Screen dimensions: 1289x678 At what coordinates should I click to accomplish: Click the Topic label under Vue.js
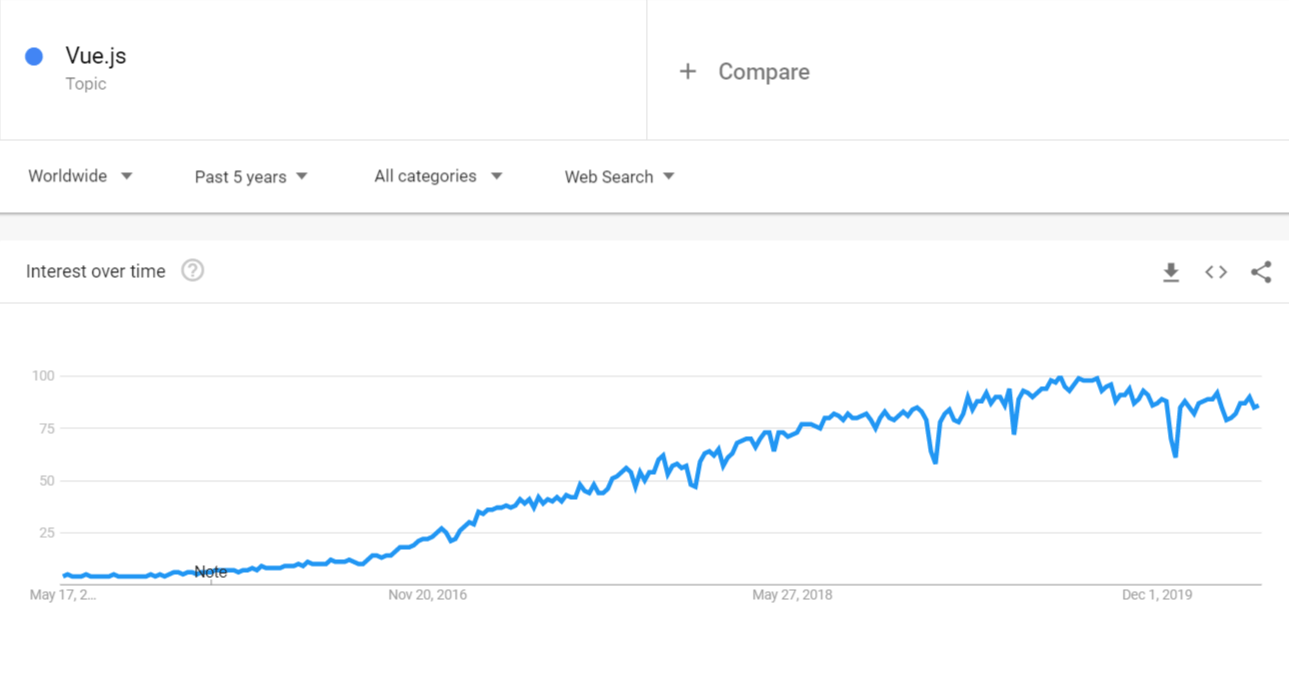coord(86,84)
